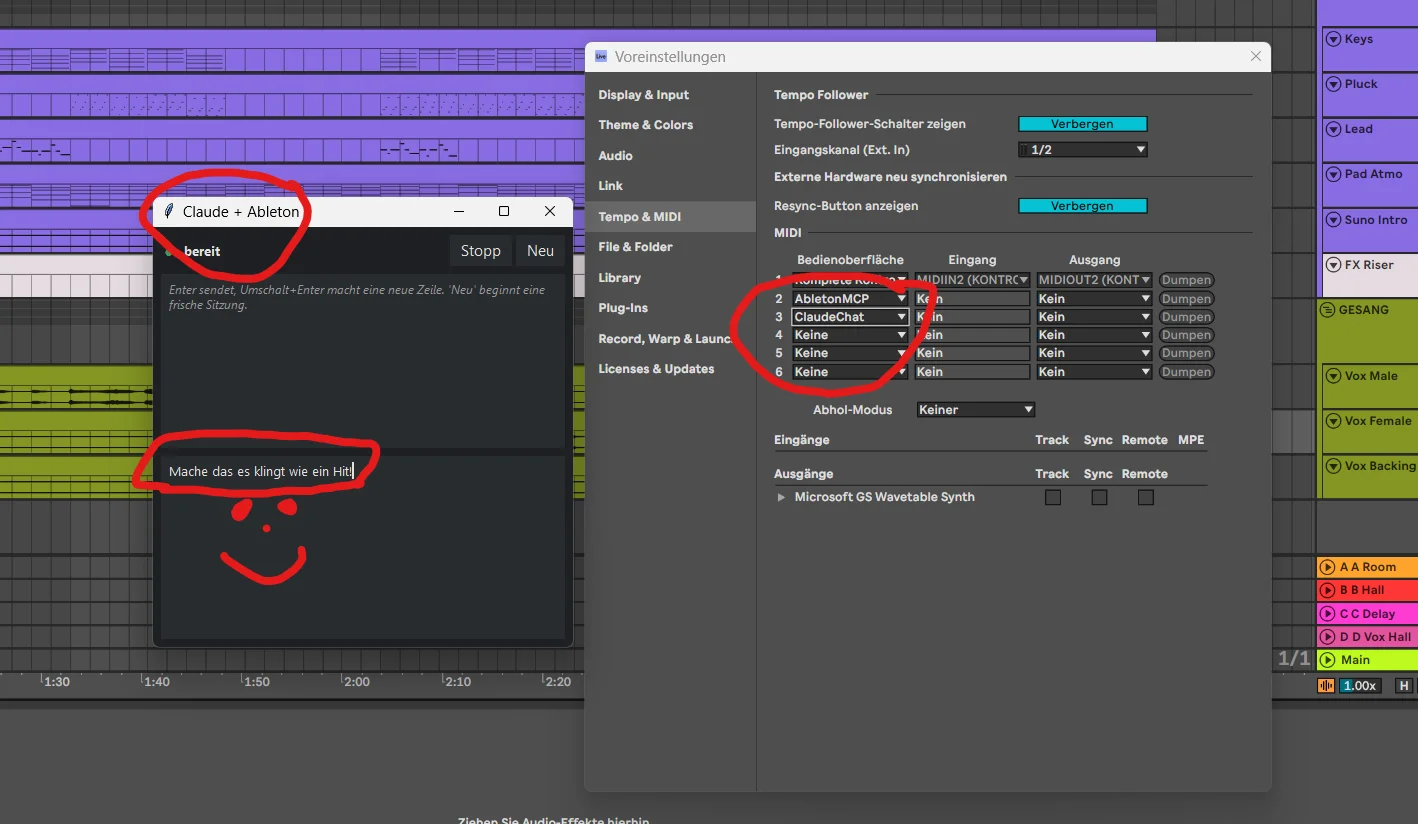Click the fold icon on FX Riser track
This screenshot has width=1418, height=824.
1333,265
